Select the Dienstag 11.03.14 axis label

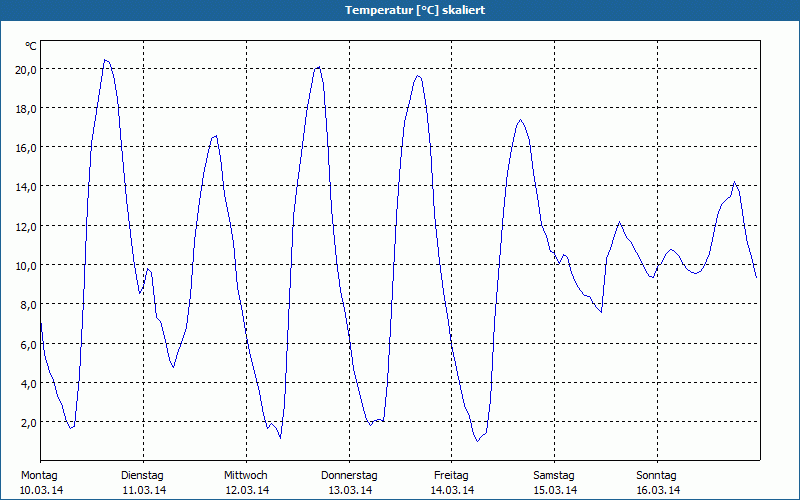[144, 483]
